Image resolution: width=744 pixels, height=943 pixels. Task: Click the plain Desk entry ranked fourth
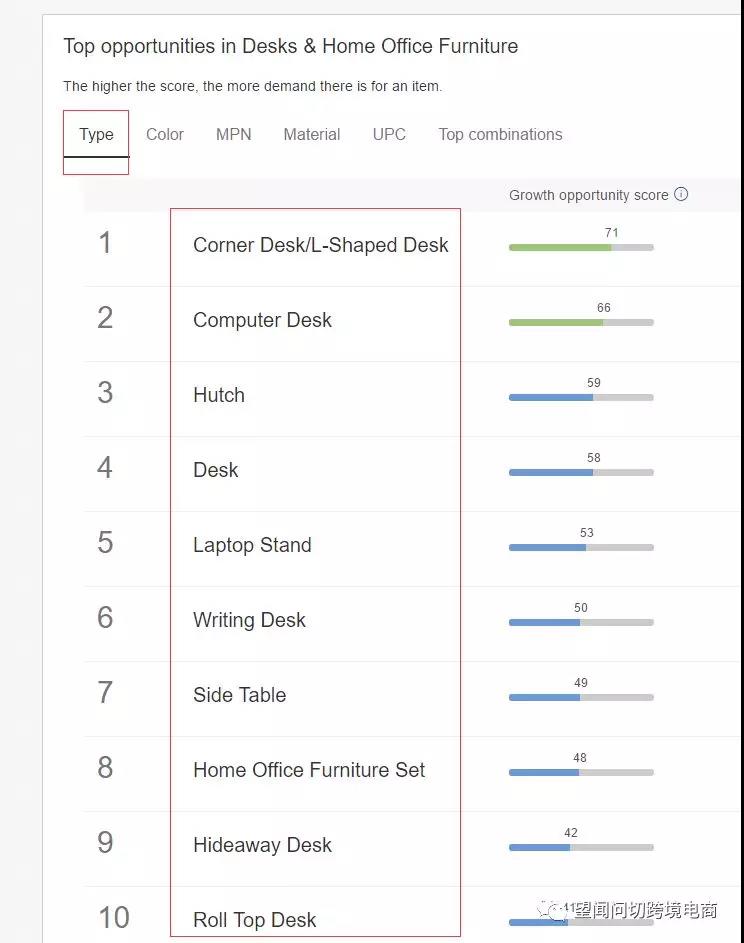216,471
